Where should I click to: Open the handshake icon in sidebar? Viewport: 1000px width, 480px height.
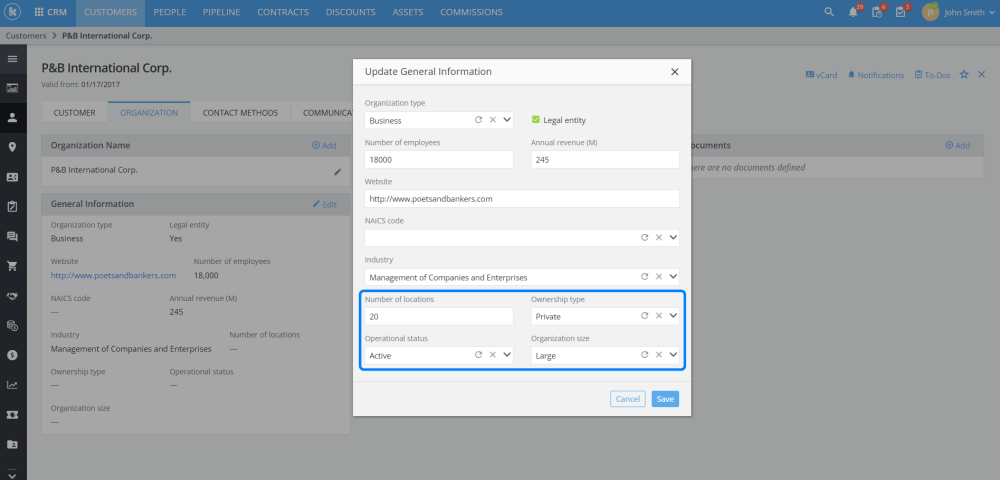pyautogui.click(x=12, y=296)
